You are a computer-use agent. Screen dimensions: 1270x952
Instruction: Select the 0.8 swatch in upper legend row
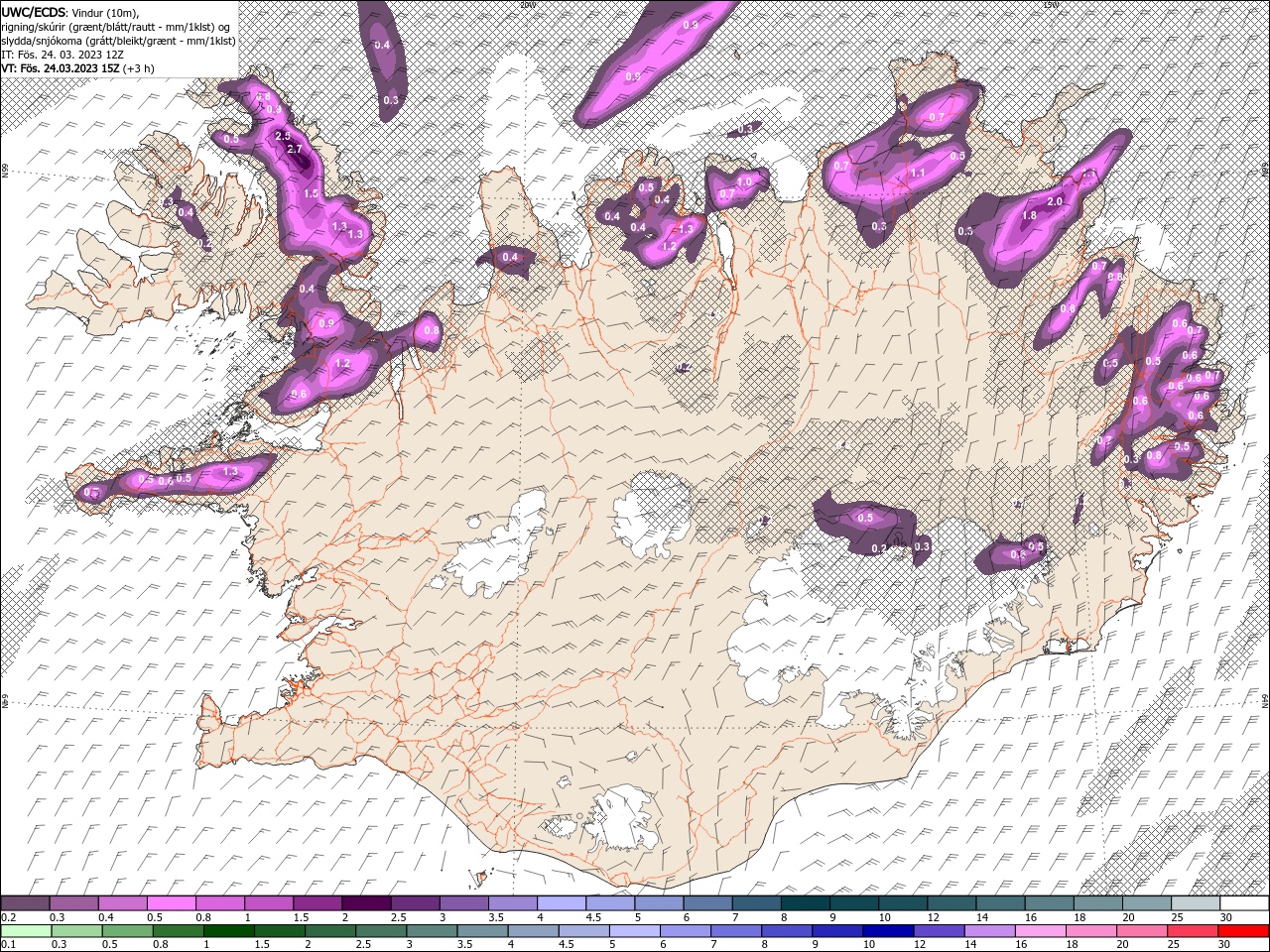(x=220, y=903)
